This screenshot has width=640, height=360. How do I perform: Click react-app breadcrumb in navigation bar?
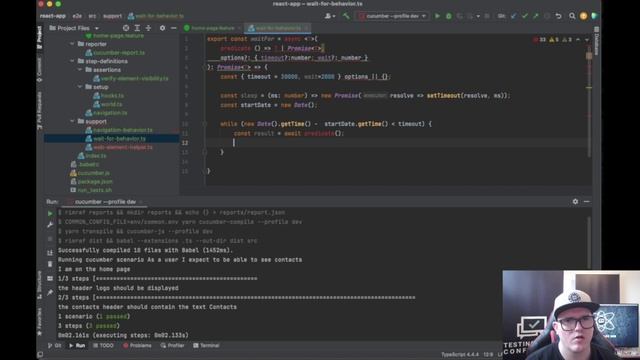coord(53,16)
